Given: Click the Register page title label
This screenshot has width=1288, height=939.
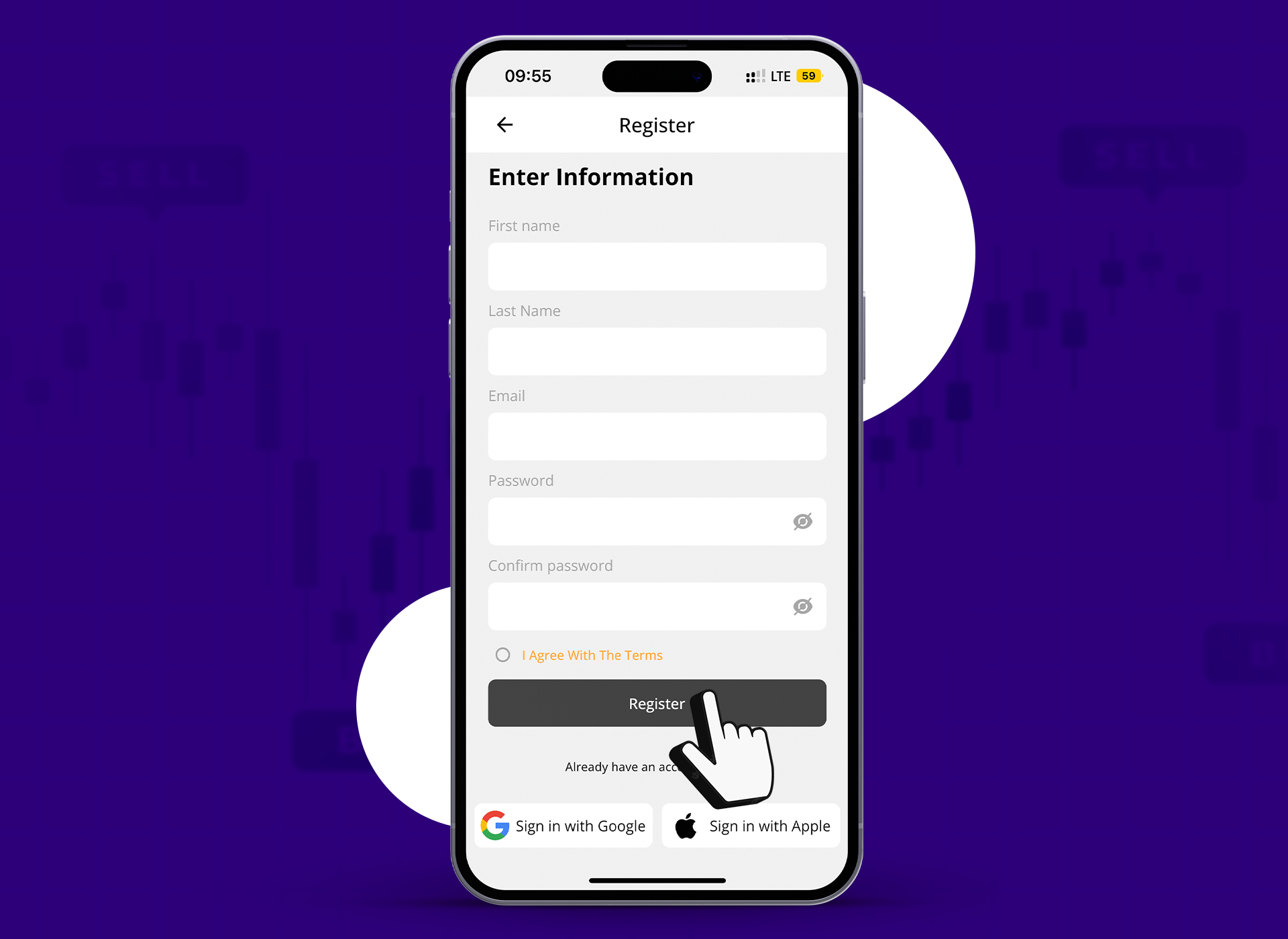Looking at the screenshot, I should pos(656,124).
